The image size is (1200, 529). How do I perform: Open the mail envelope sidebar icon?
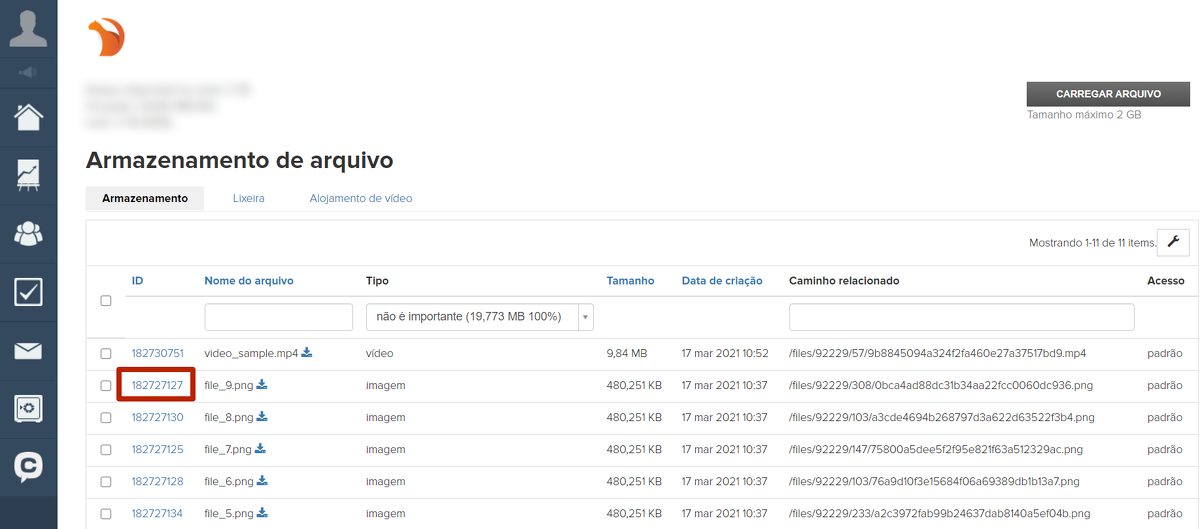pyautogui.click(x=28, y=350)
